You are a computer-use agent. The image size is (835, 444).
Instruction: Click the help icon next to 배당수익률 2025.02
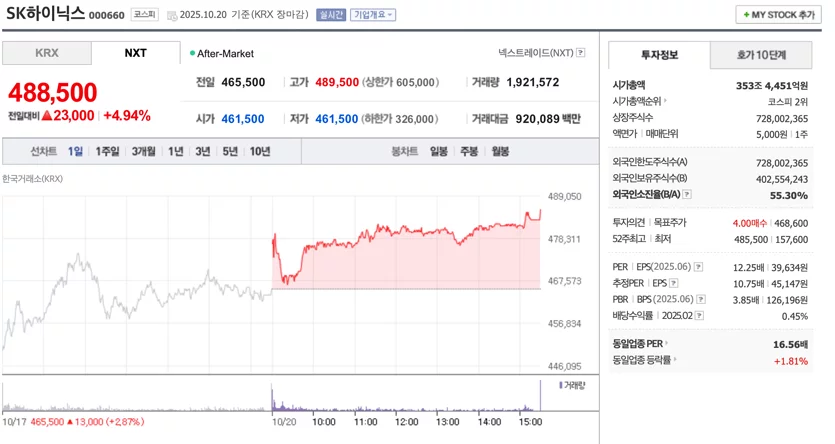699,316
